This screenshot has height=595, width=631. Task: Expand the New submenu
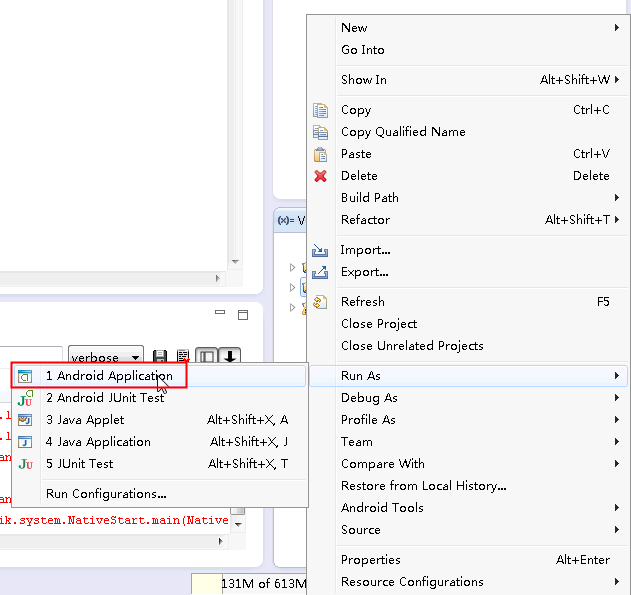point(617,28)
